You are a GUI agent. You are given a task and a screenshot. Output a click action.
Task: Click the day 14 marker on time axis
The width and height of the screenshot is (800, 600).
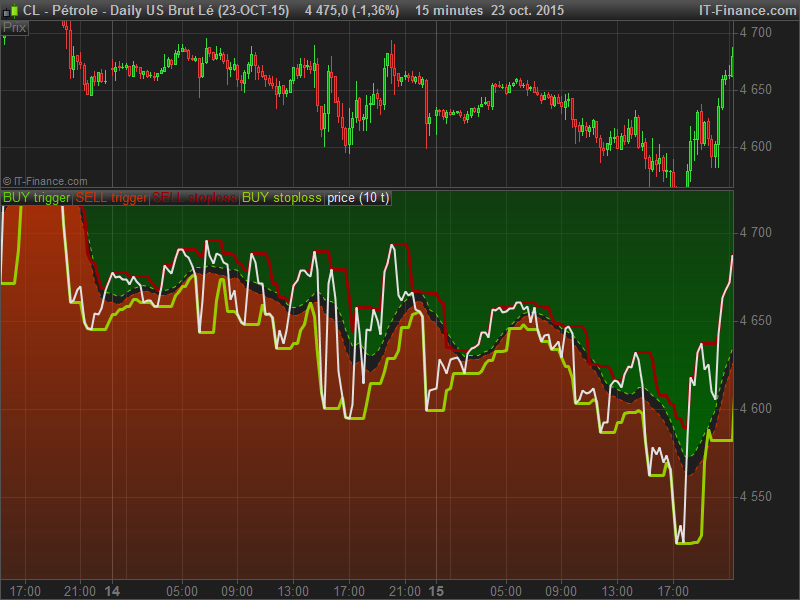112,591
